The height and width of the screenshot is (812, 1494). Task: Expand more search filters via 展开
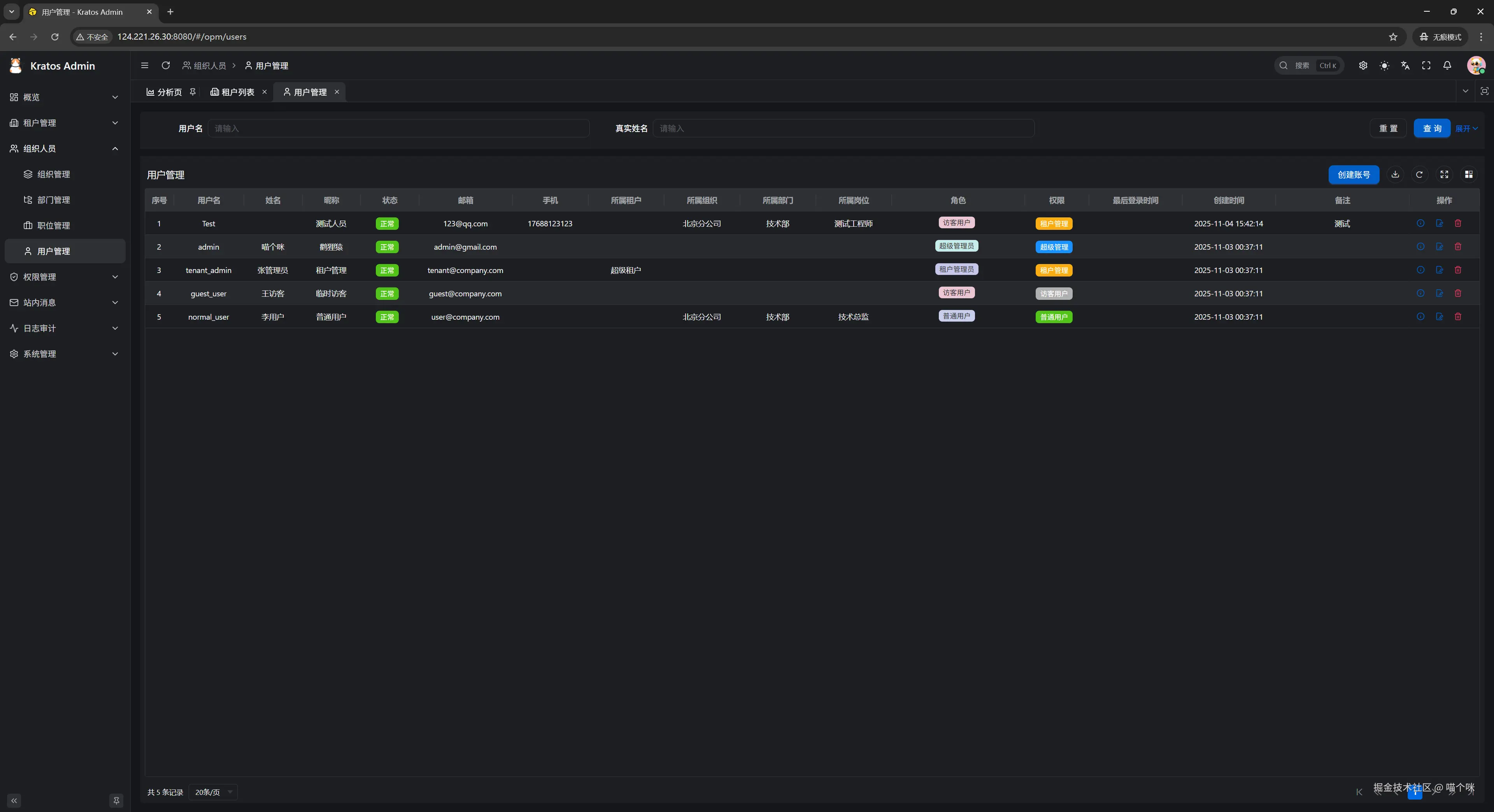click(1466, 129)
